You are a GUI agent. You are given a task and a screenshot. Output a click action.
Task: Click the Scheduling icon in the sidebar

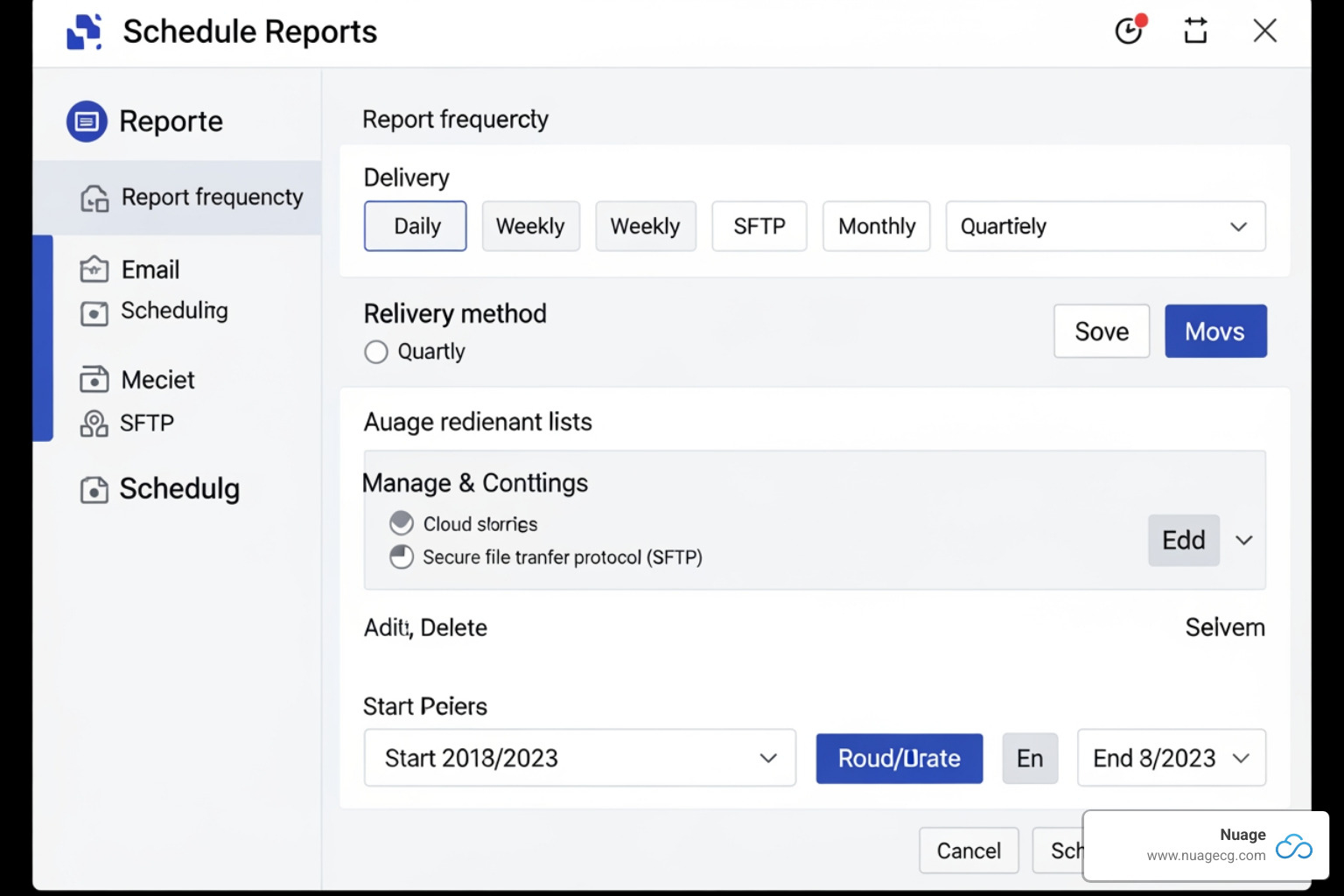click(x=94, y=311)
